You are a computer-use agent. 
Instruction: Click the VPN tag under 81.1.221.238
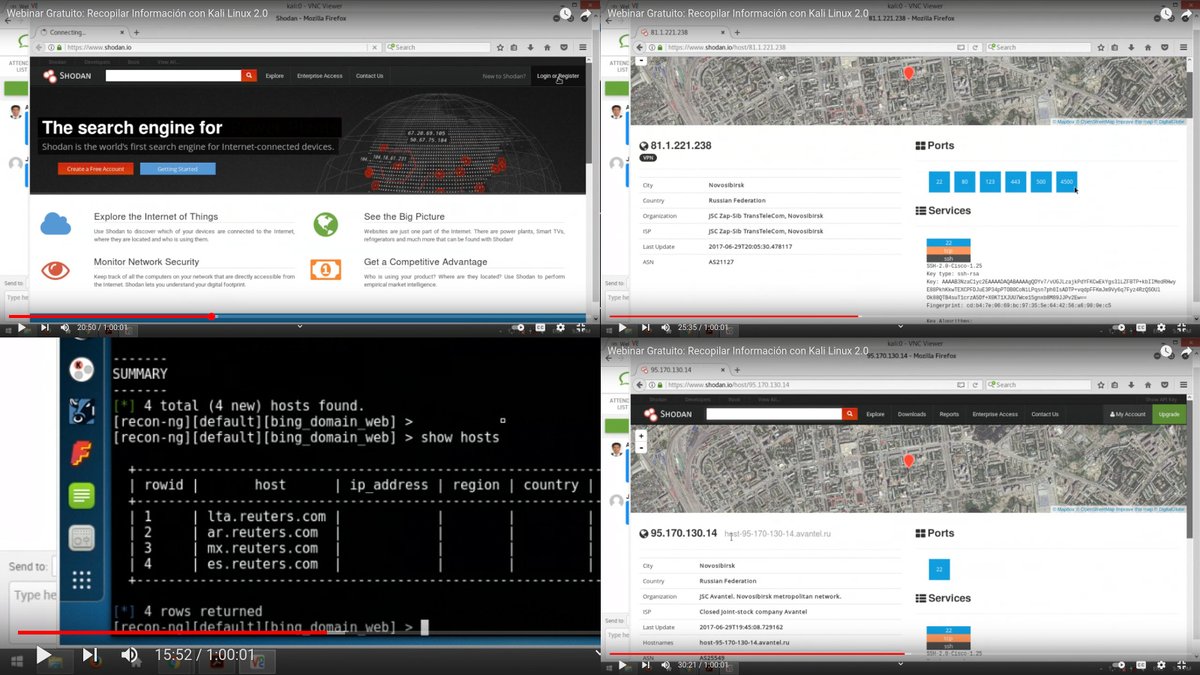click(x=648, y=158)
